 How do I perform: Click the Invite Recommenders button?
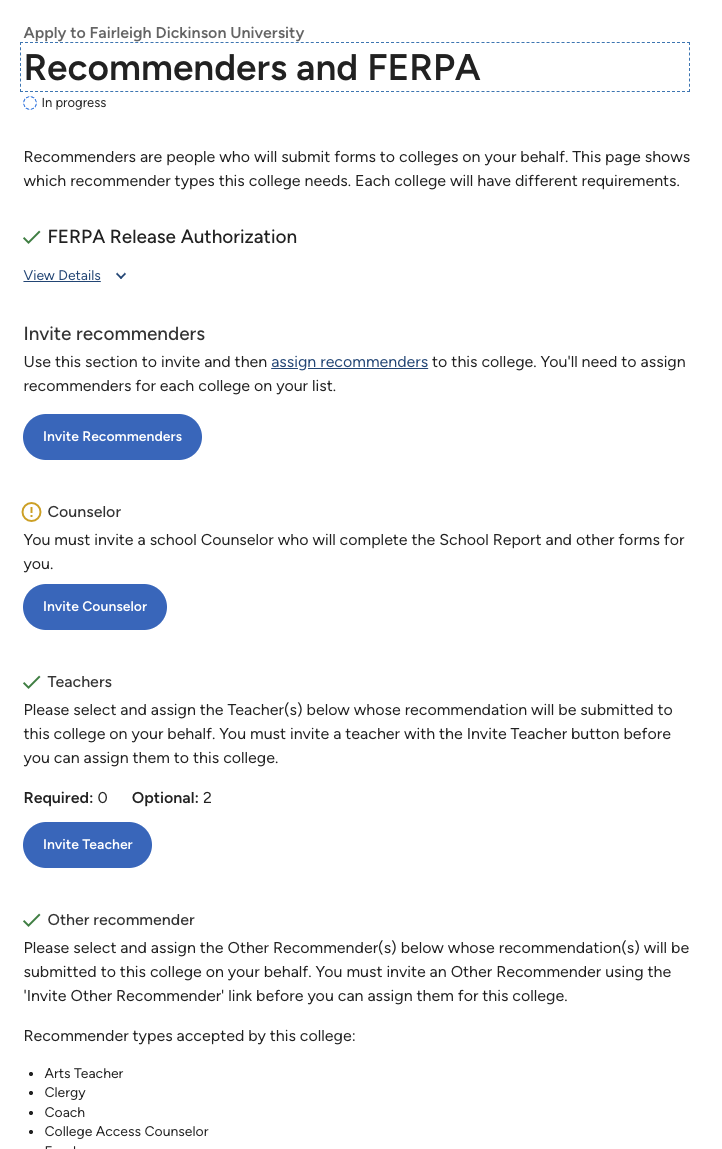tap(112, 437)
